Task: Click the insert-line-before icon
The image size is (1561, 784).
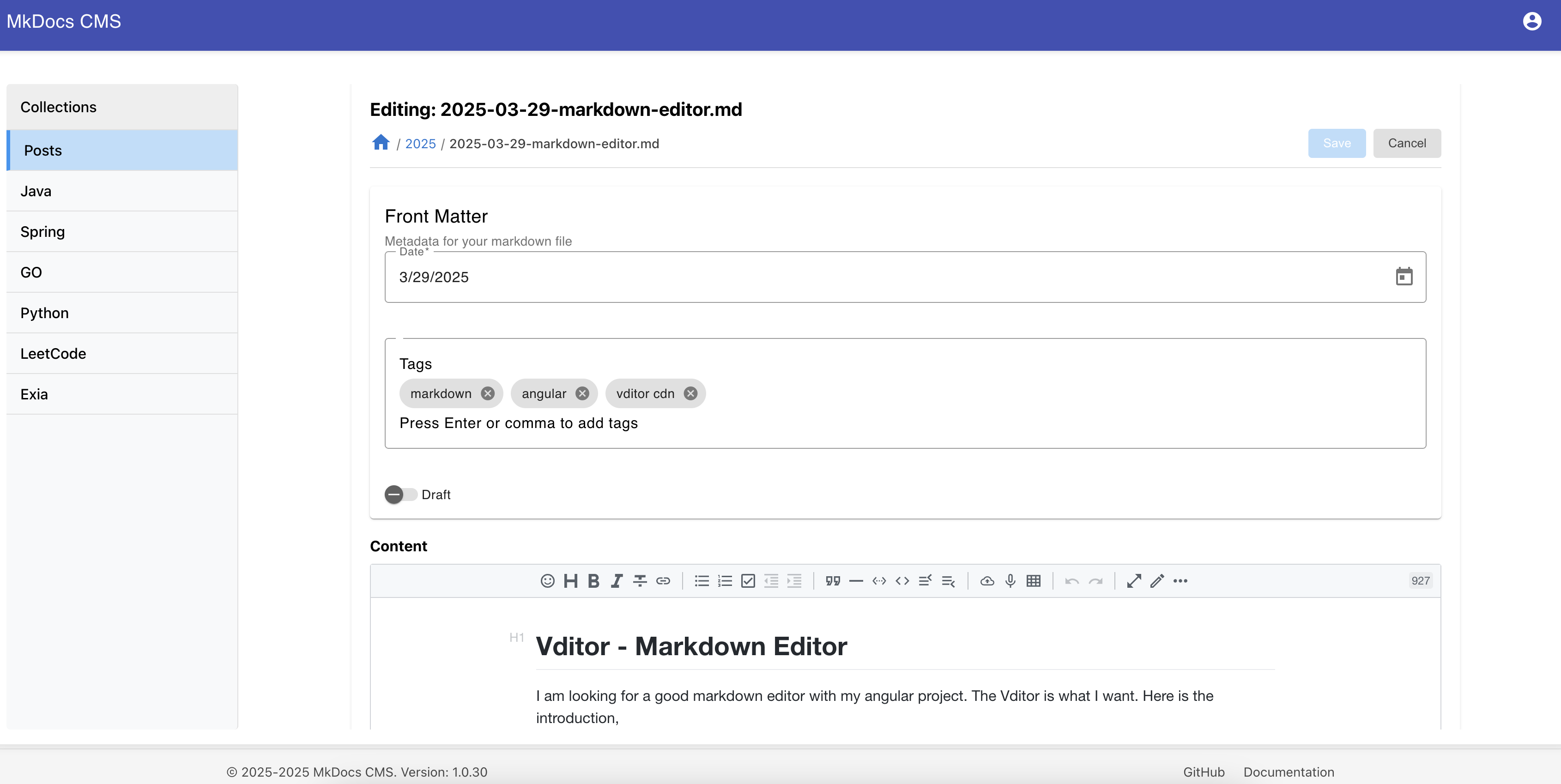Action: coord(926,581)
